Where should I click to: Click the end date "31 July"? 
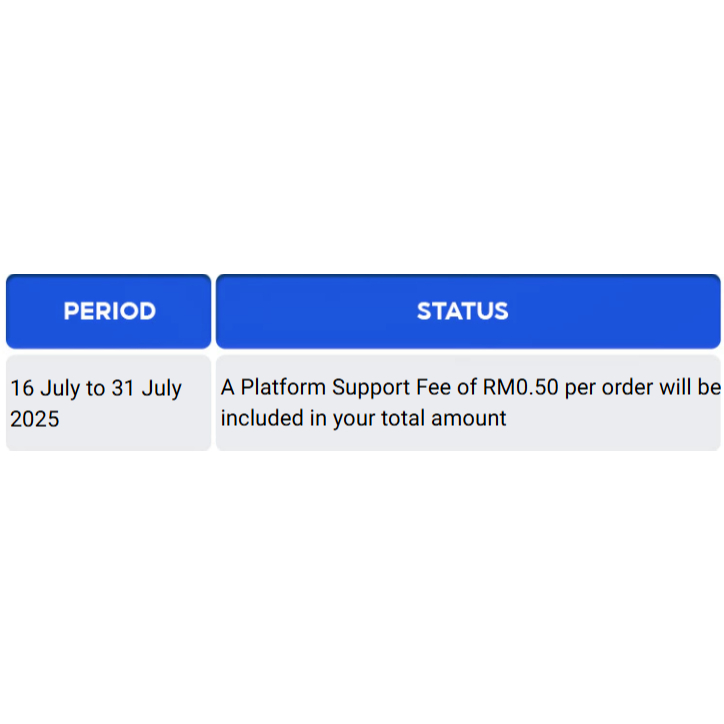(x=146, y=388)
